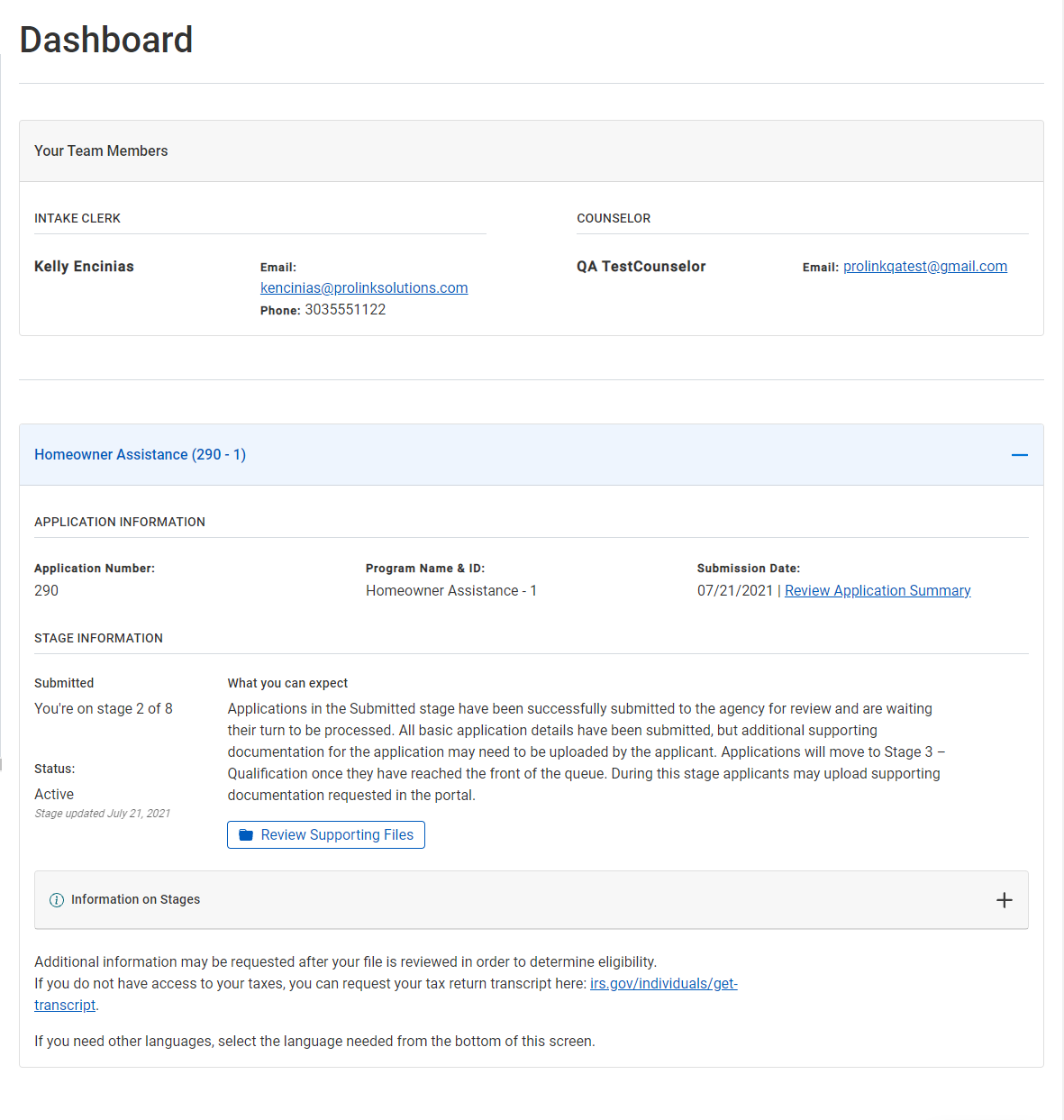Click the minus icon on Homeowner Assistance header

(1019, 455)
